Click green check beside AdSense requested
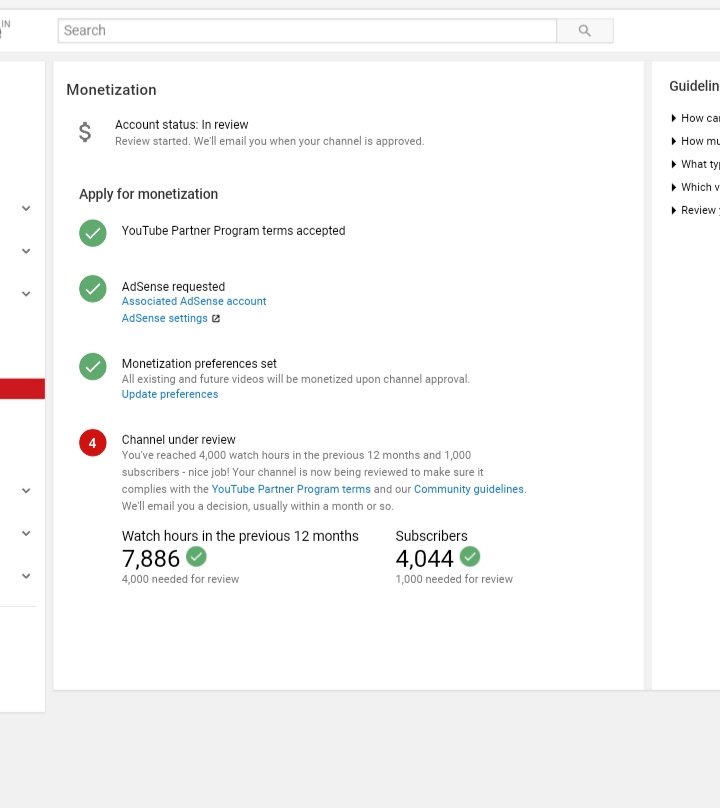Screen dimensions: 720x808 pos(93,289)
